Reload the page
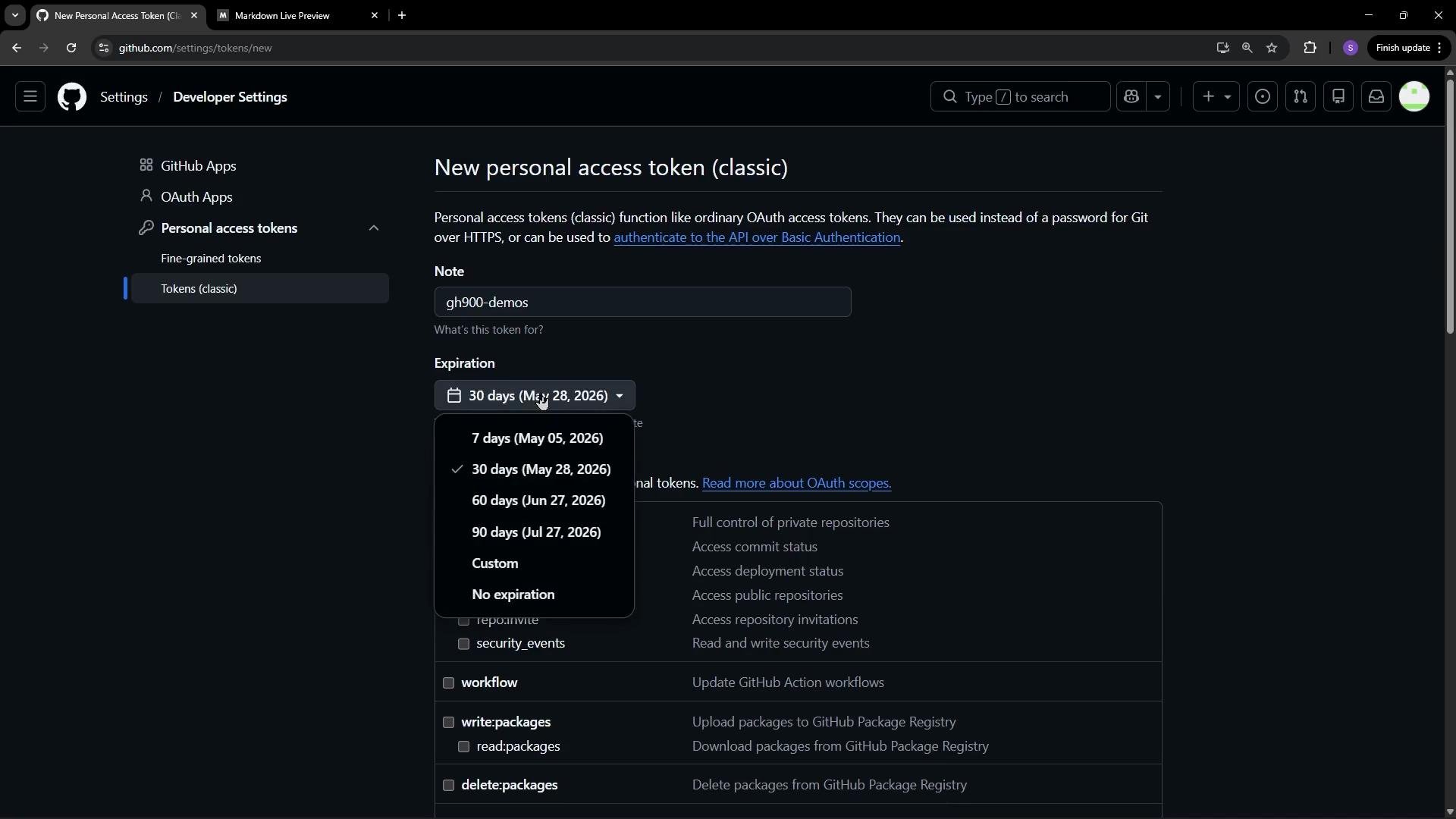Image resolution: width=1456 pixels, height=819 pixels. tap(71, 48)
